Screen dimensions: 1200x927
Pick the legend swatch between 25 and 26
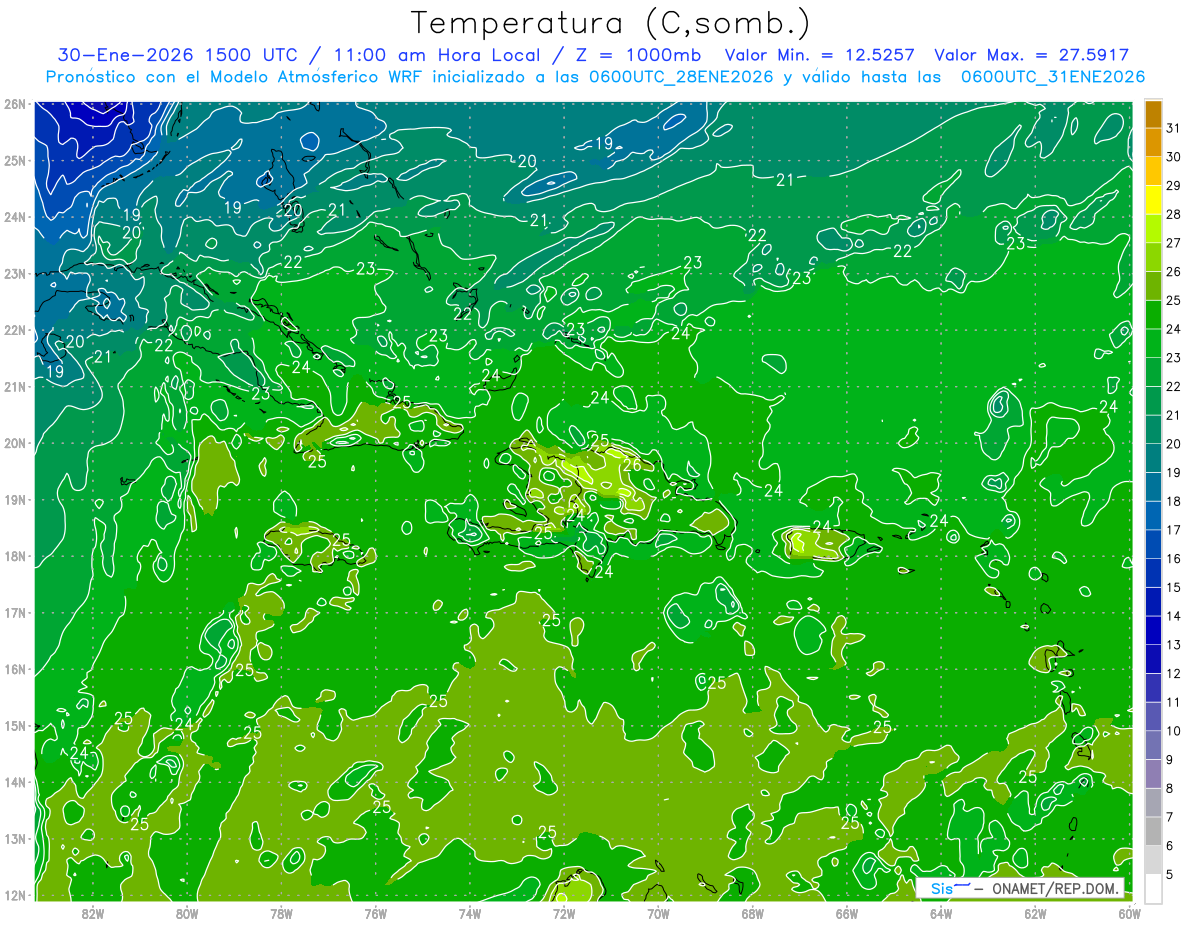[1153, 286]
